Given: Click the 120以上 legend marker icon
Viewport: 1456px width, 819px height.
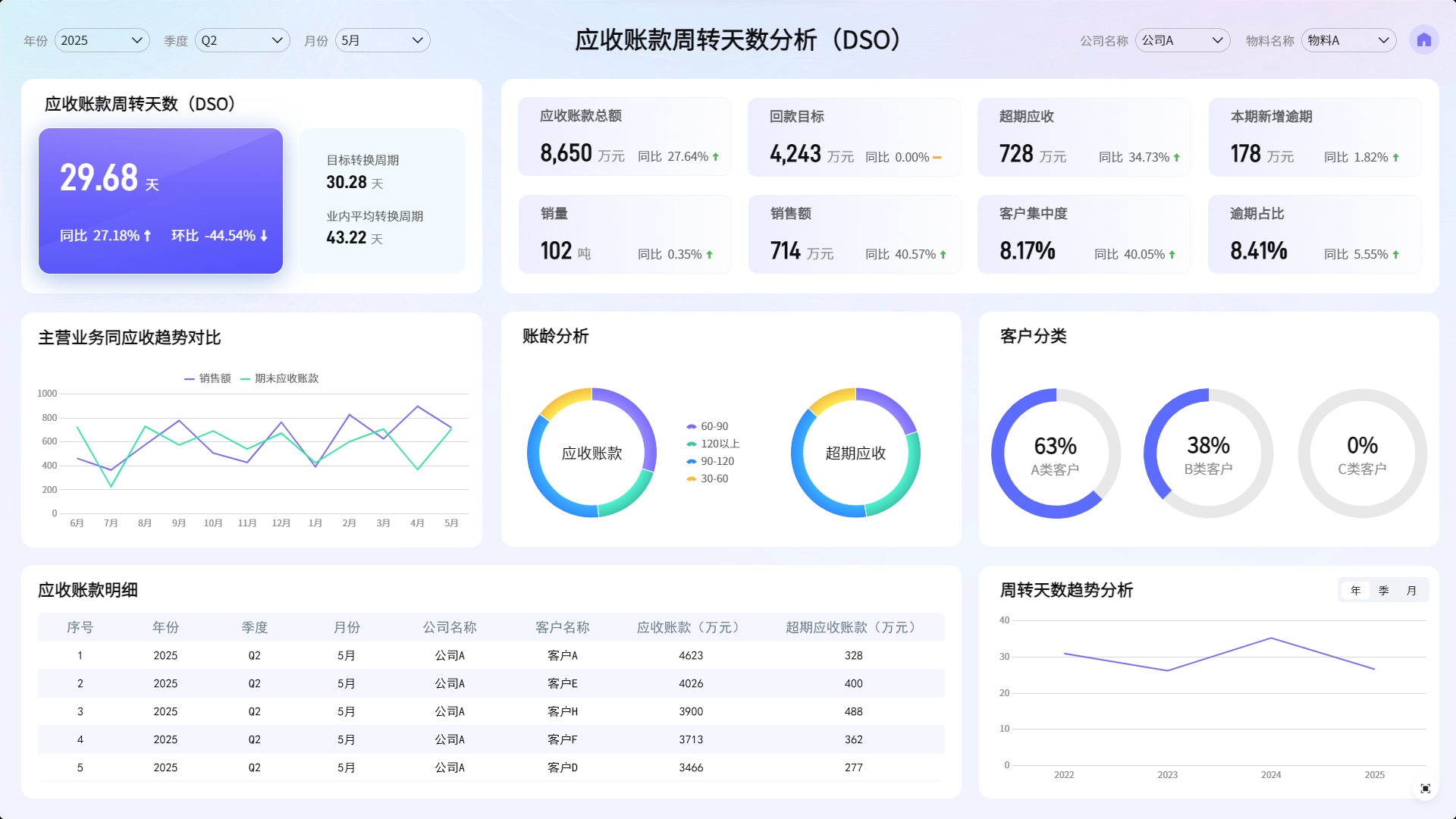Looking at the screenshot, I should pos(691,444).
